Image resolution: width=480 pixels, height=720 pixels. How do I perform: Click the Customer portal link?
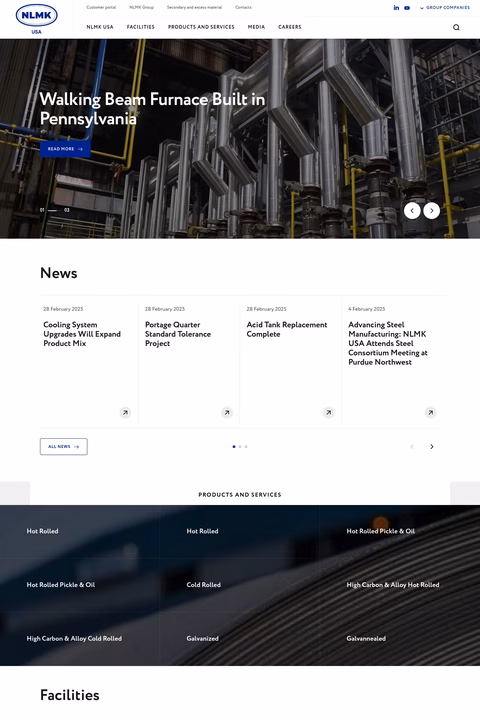101,7
